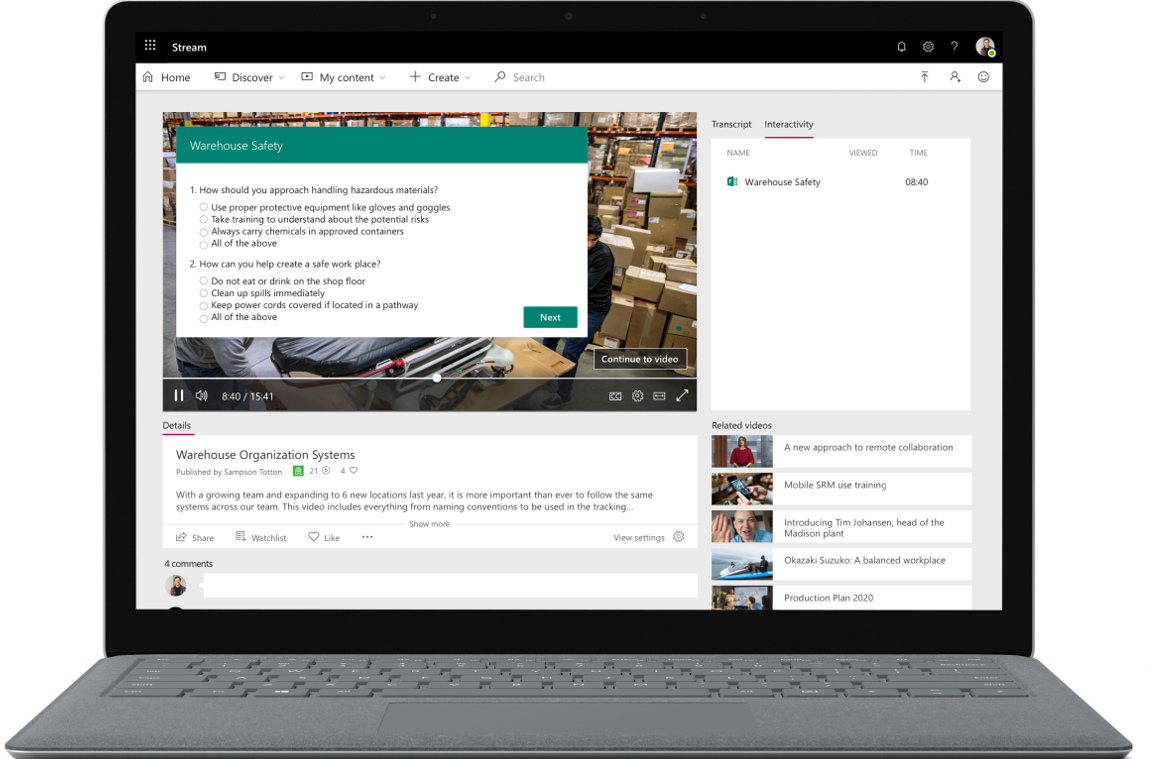1156x759 pixels.
Task: Switch to the Transcript tab
Action: (x=731, y=124)
